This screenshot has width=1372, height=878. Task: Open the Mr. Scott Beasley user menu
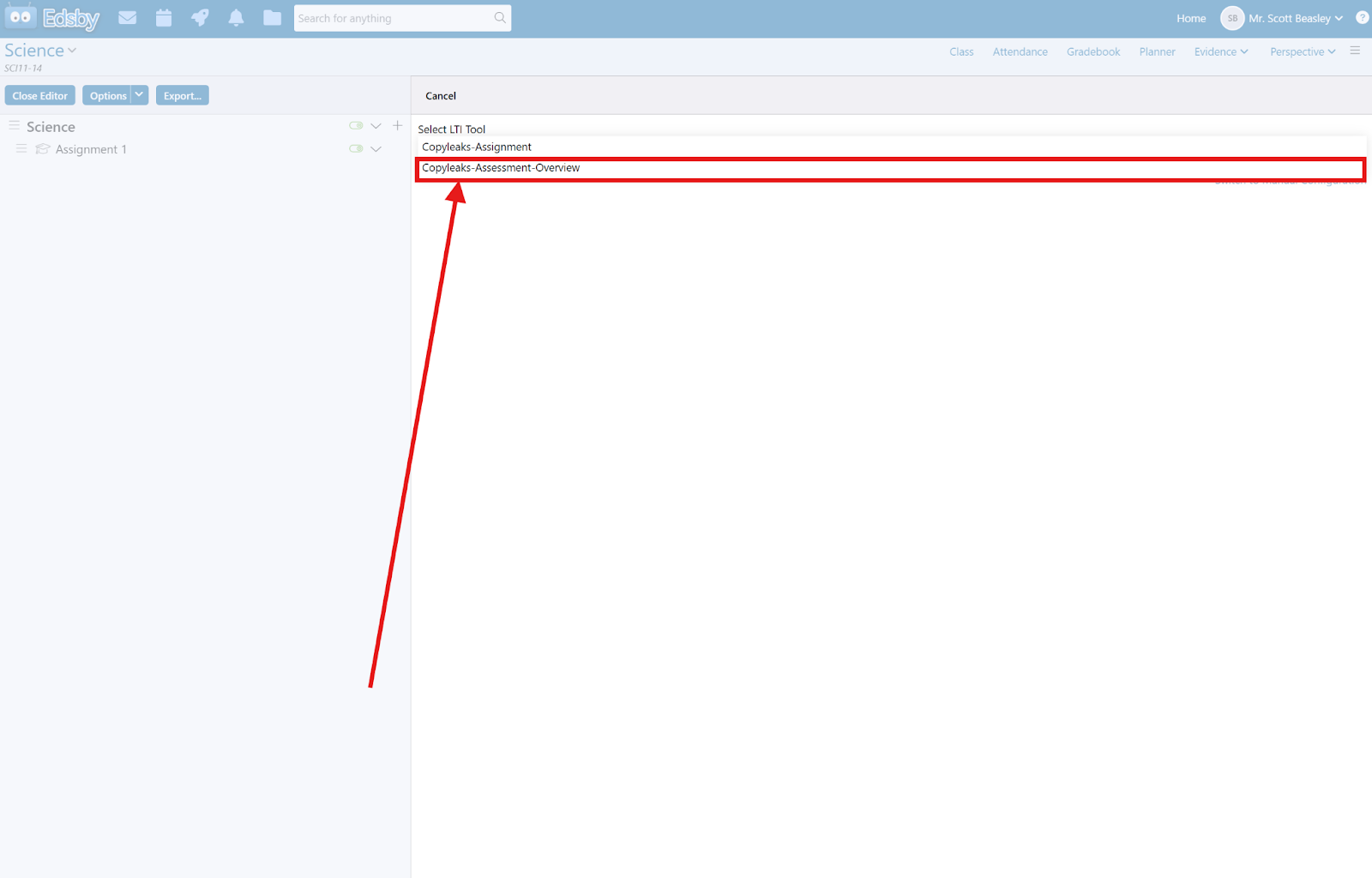(x=1296, y=18)
